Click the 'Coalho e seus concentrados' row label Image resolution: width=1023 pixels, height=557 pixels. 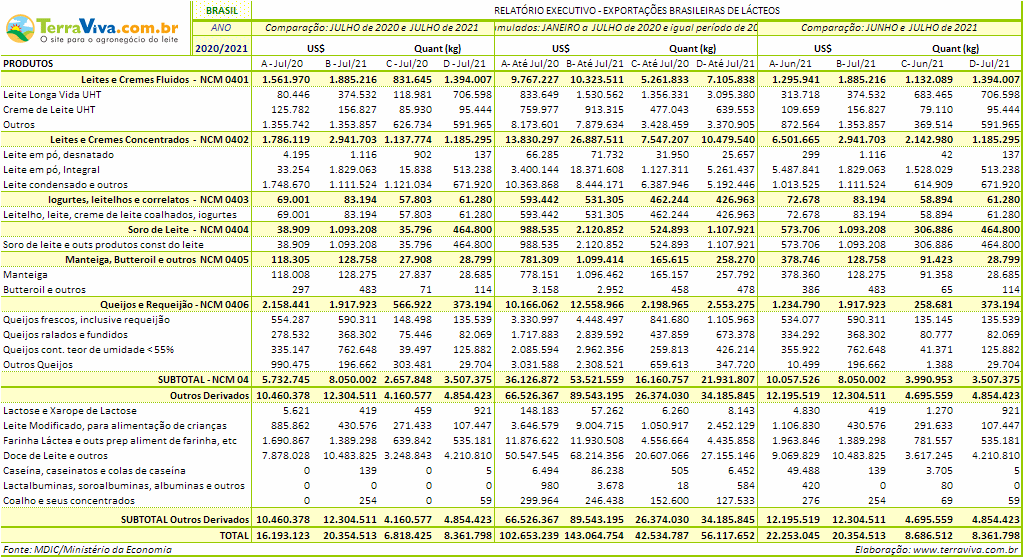pyautogui.click(x=69, y=502)
